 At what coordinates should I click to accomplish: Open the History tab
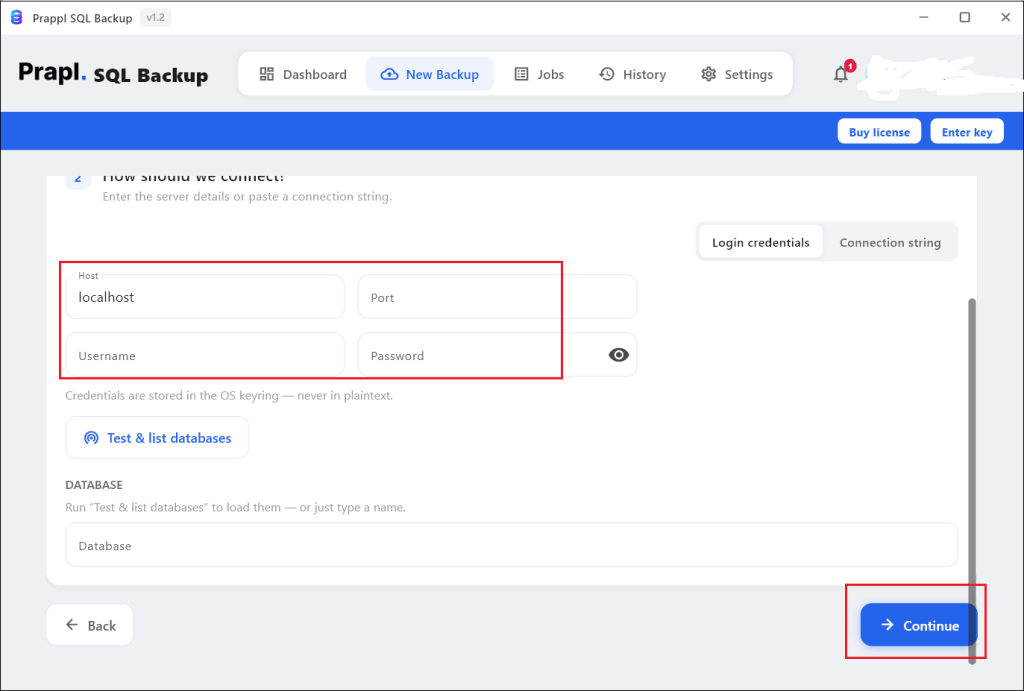632,74
